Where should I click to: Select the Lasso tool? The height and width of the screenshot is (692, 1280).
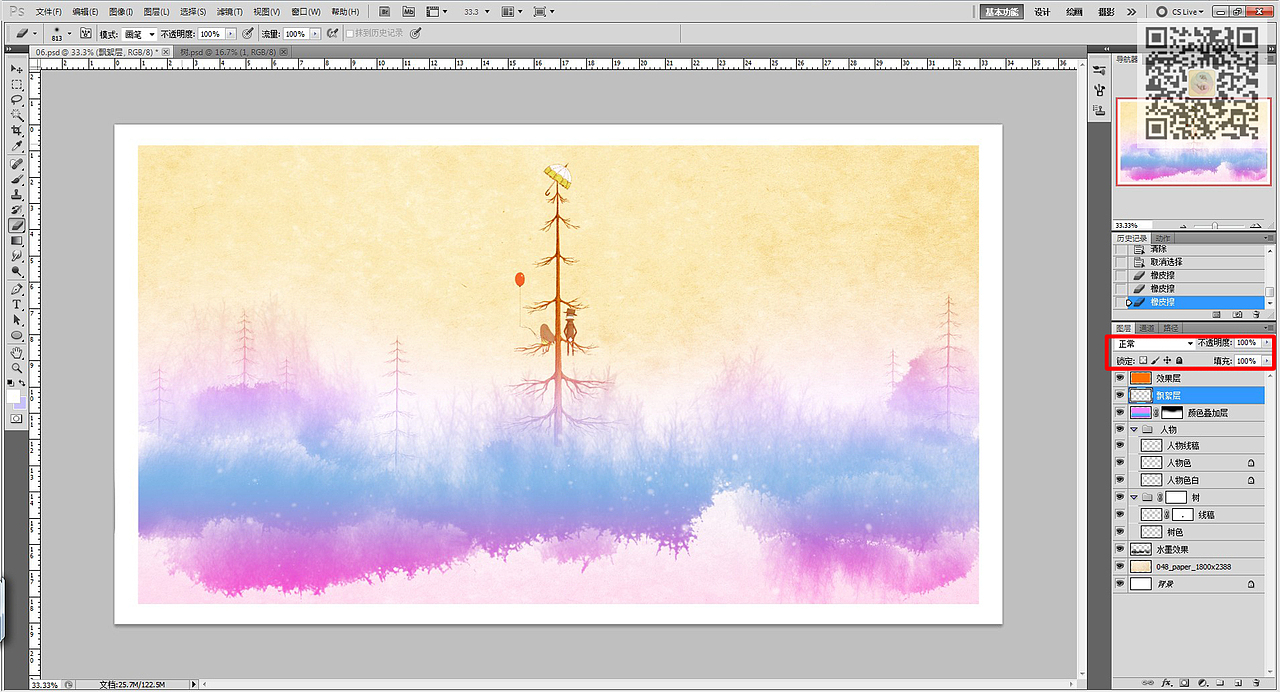[17, 99]
